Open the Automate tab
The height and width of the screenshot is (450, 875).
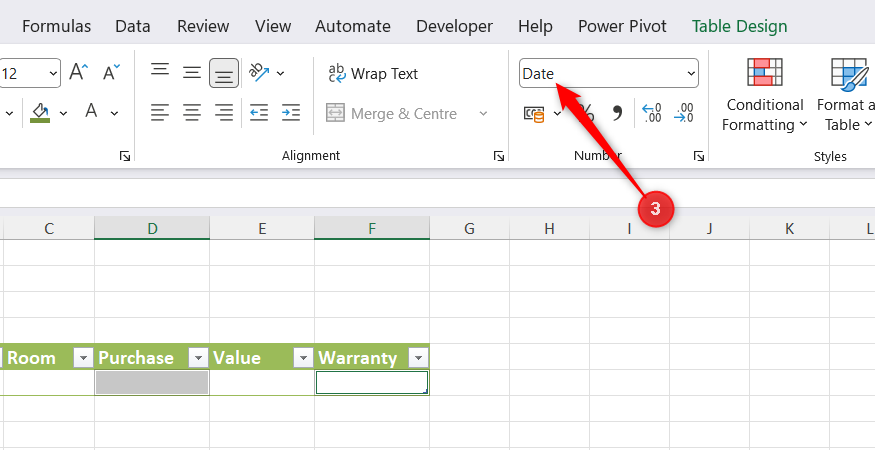coord(353,26)
